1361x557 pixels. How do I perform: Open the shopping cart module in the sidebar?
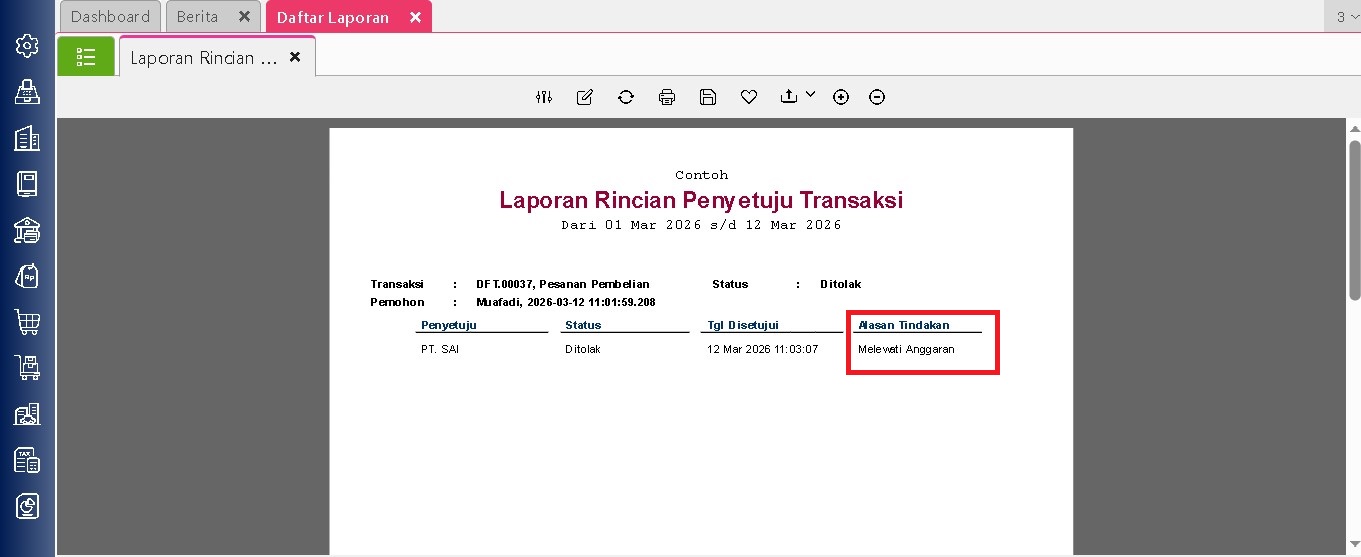point(27,322)
